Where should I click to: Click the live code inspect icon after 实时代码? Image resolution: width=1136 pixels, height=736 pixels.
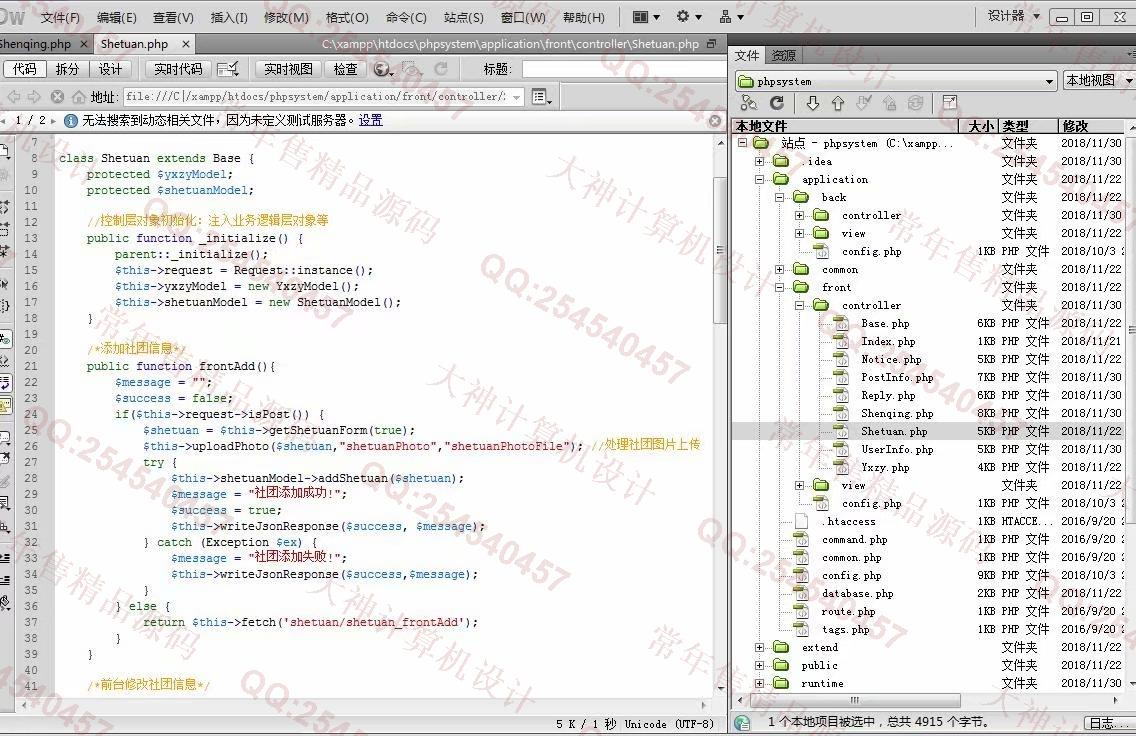tap(227, 69)
